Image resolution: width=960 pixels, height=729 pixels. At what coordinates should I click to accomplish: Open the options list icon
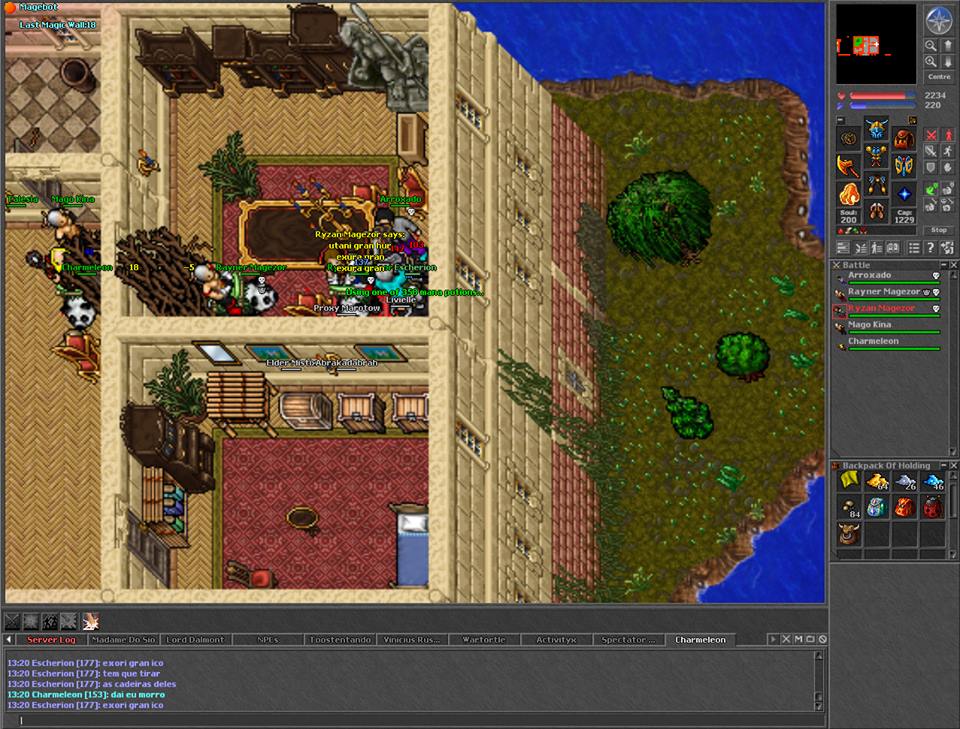point(914,247)
